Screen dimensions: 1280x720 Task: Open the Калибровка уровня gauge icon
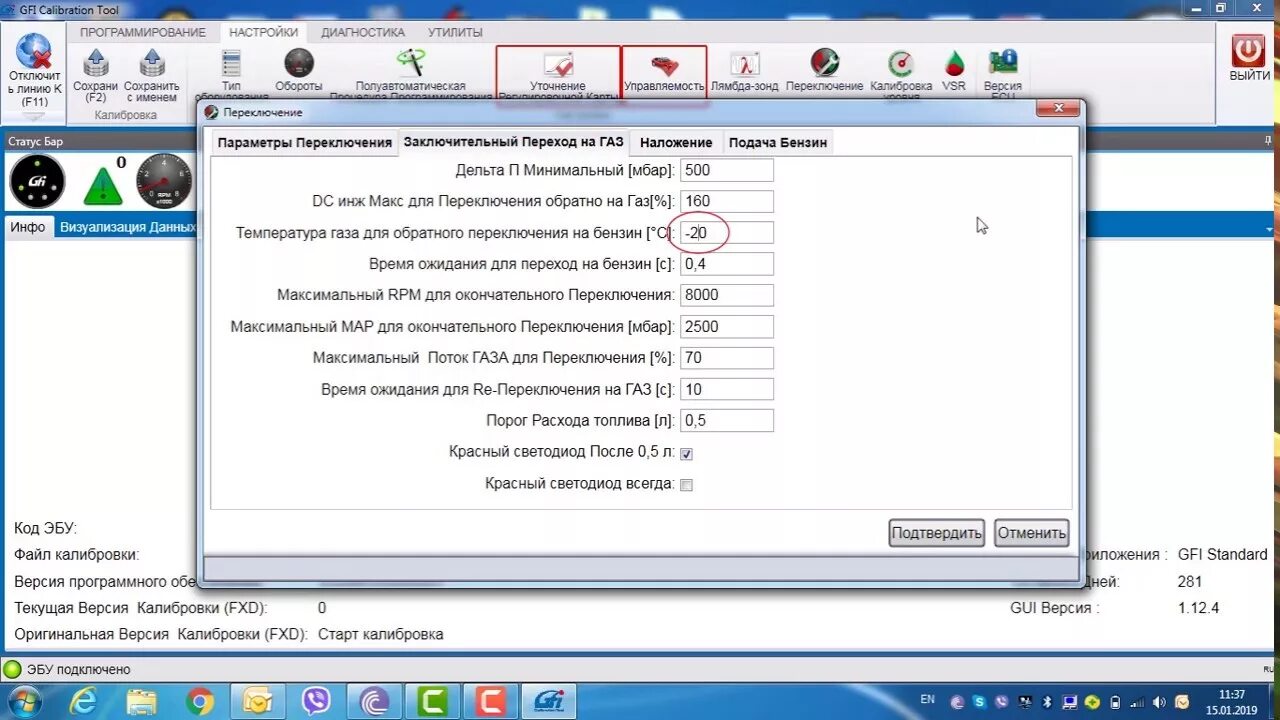point(901,64)
